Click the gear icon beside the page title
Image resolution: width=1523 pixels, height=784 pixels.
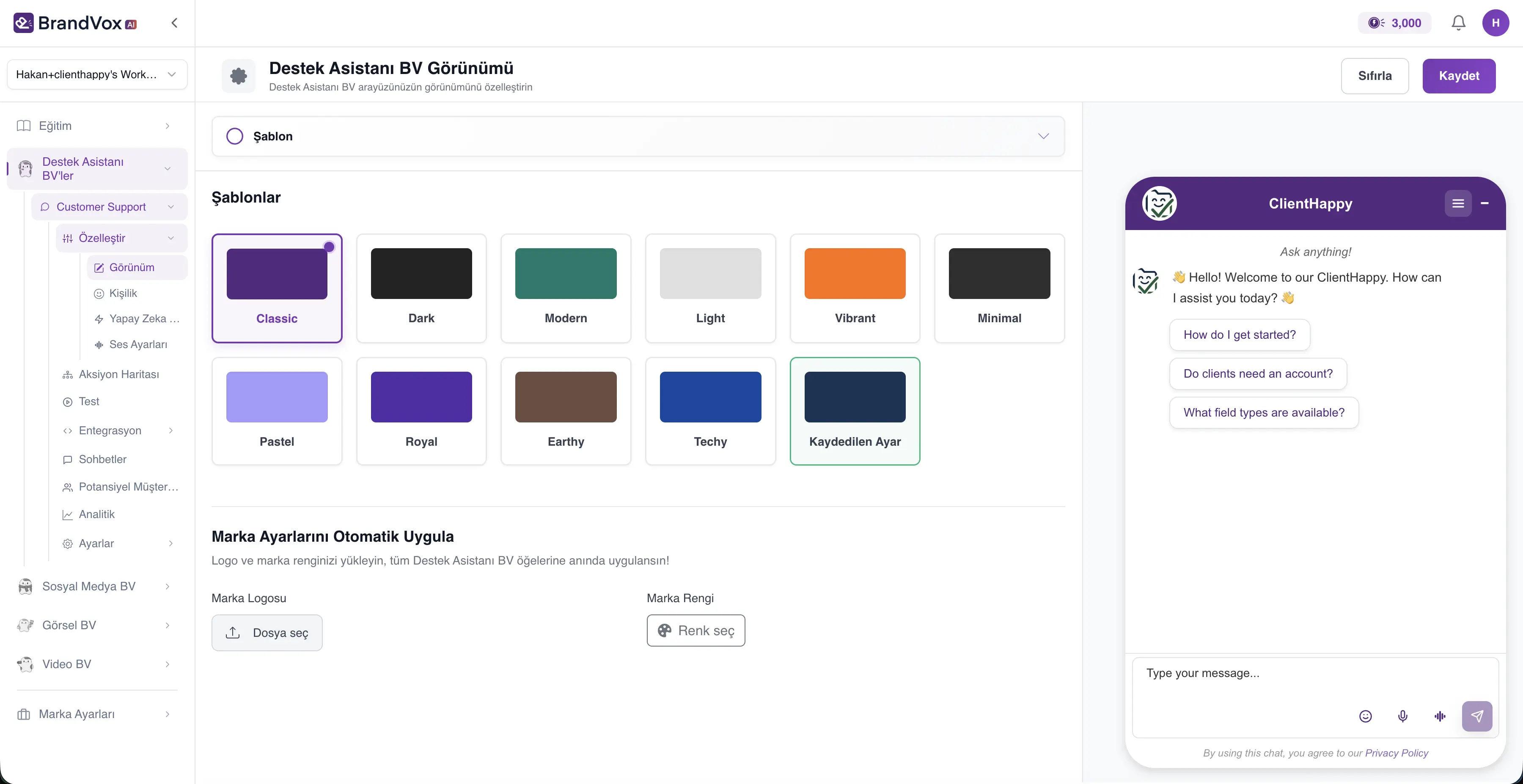click(238, 76)
